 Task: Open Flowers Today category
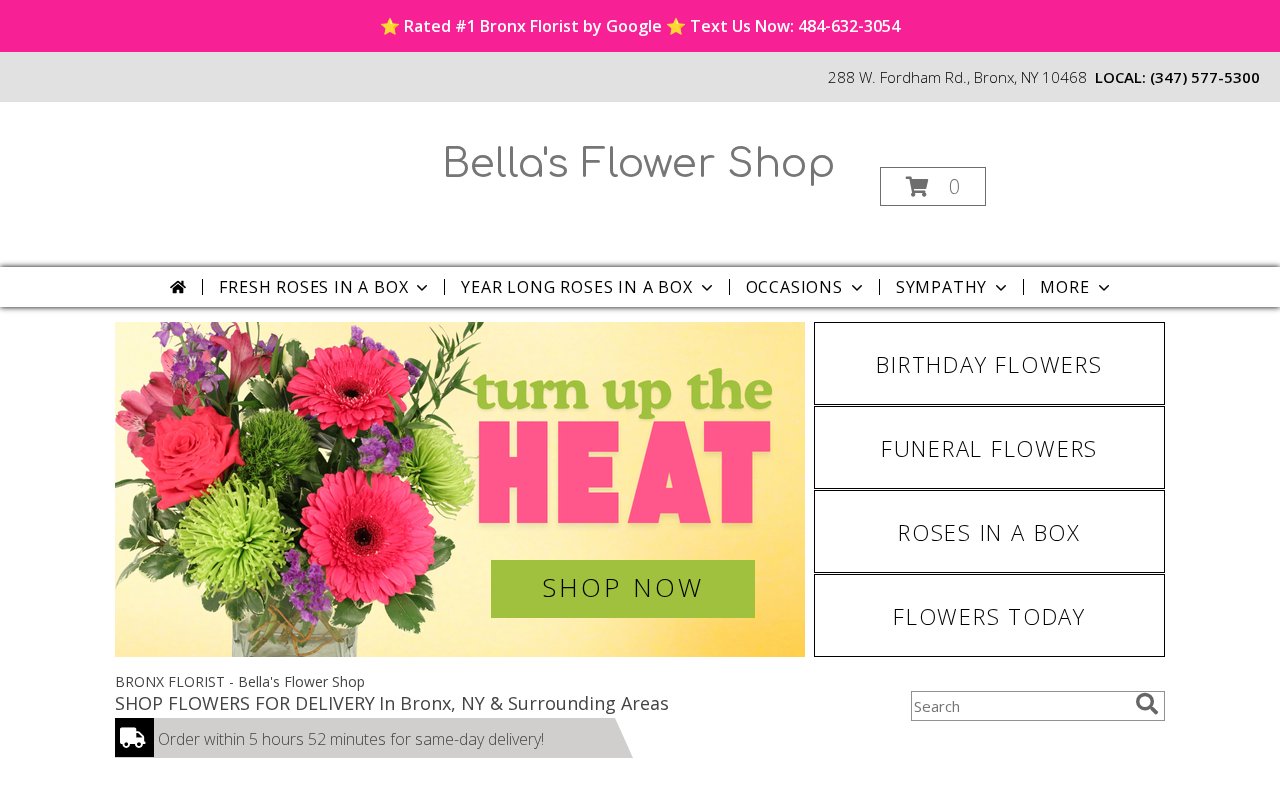coord(989,616)
